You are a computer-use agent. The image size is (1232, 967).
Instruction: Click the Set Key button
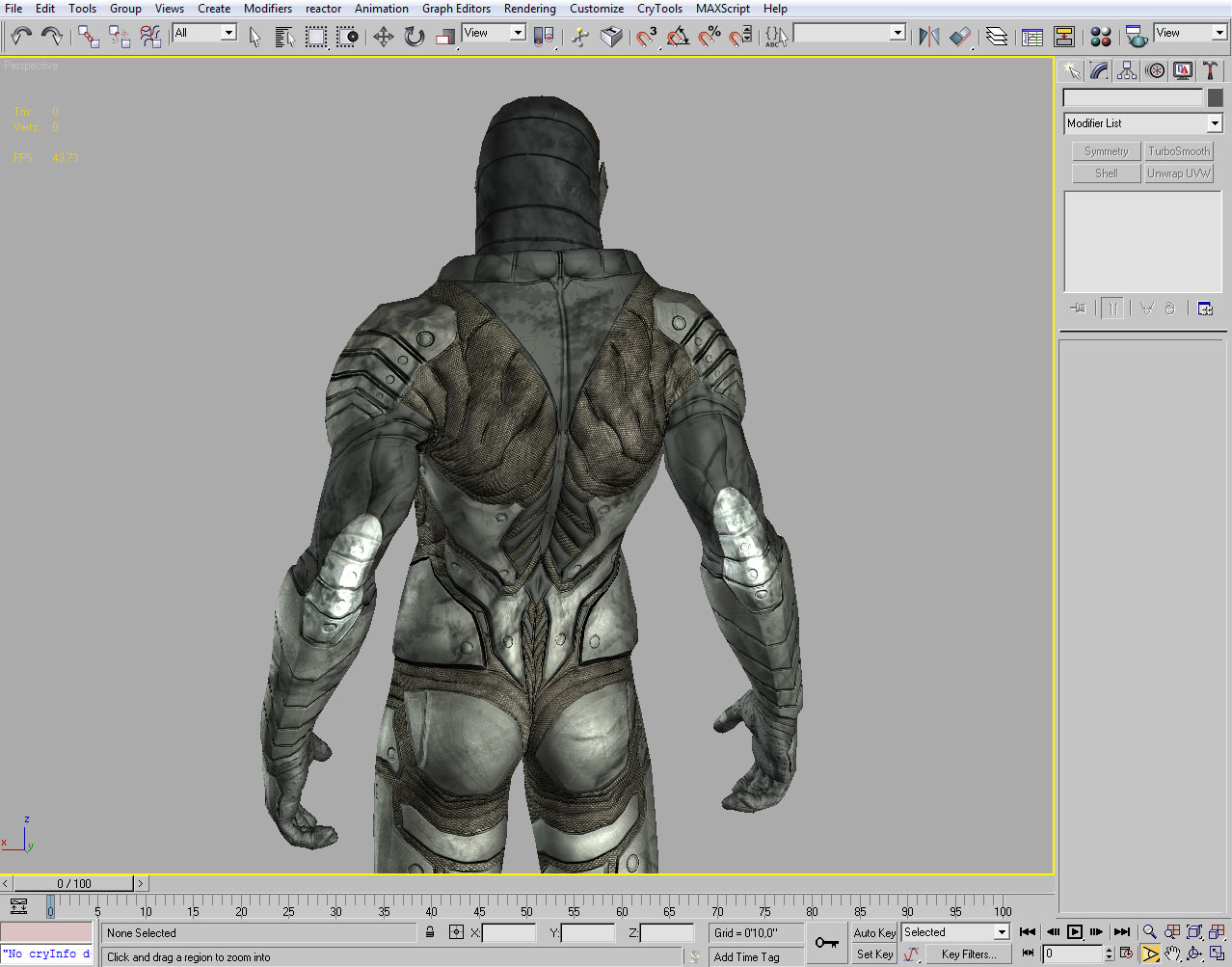coord(874,954)
